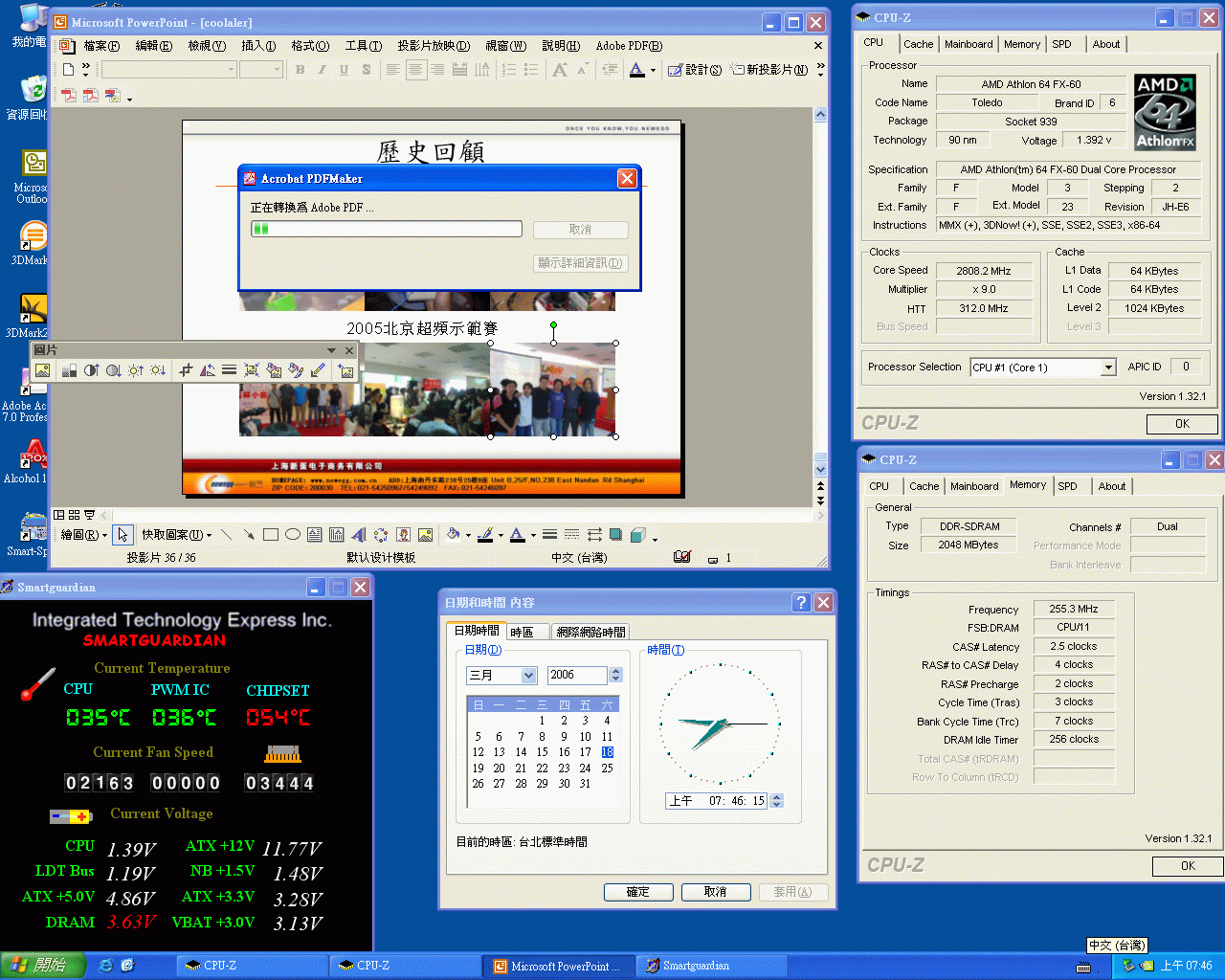1225x980 pixels.
Task: Click Compress Pictures icon in Picture toolbar
Action: click(252, 370)
